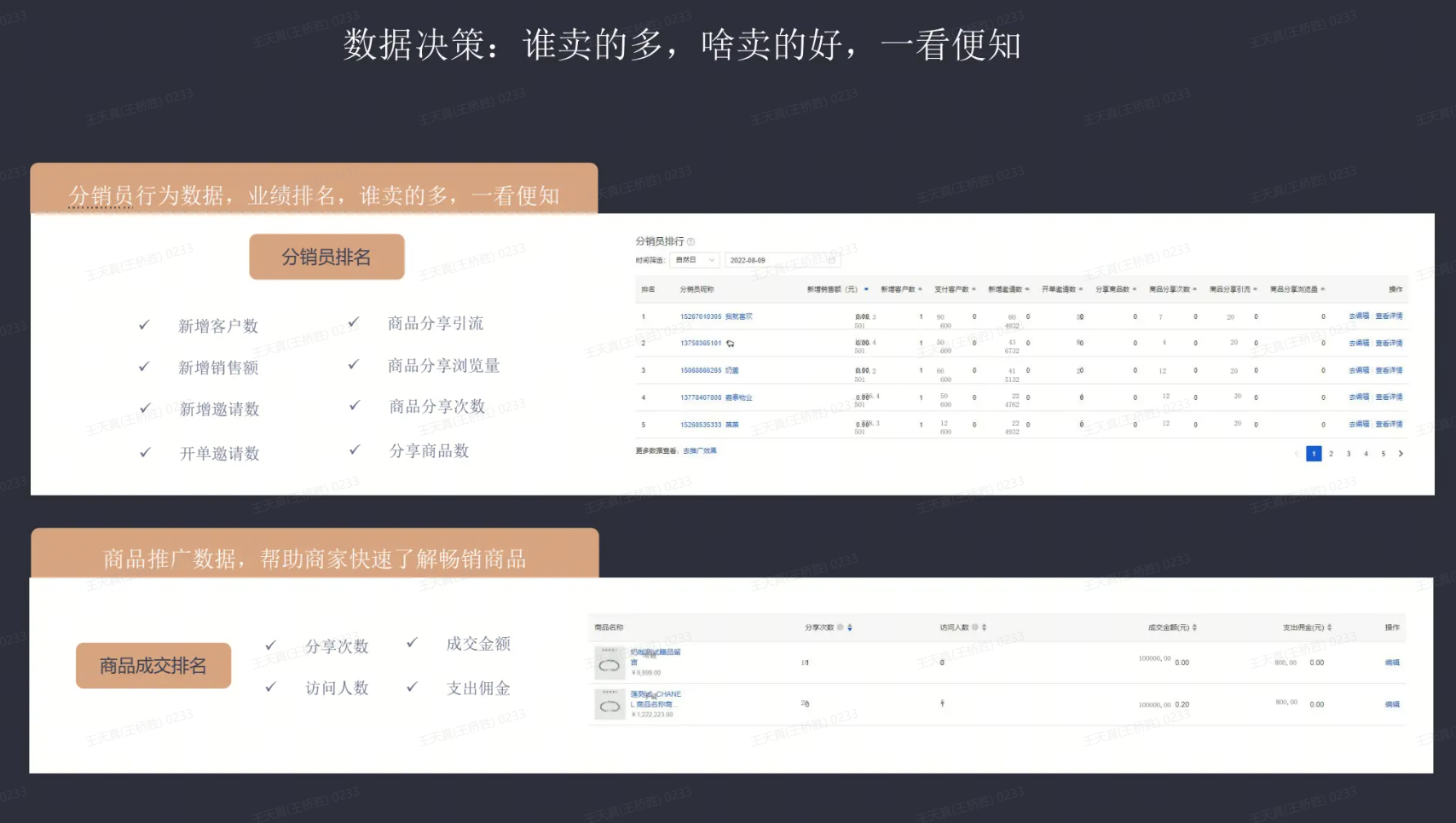The height and width of the screenshot is (823, 1456).
Task: Click the sort icon on 支出佣金(元) column
Action: (x=1329, y=628)
